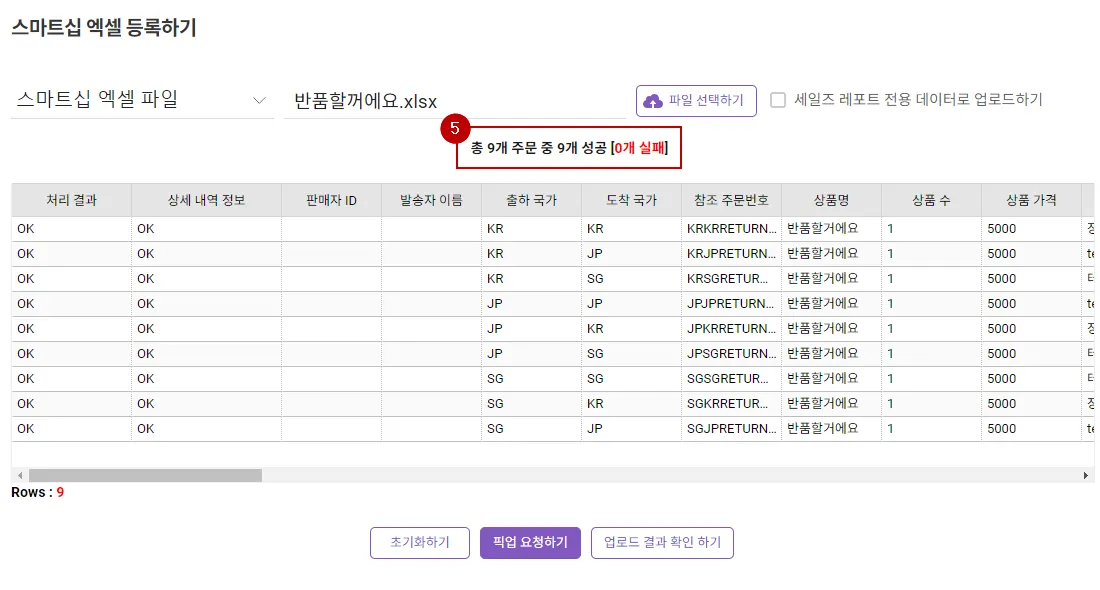Select the SGSGRETUR... order number cell
The width and height of the screenshot is (1100, 590).
731,379
